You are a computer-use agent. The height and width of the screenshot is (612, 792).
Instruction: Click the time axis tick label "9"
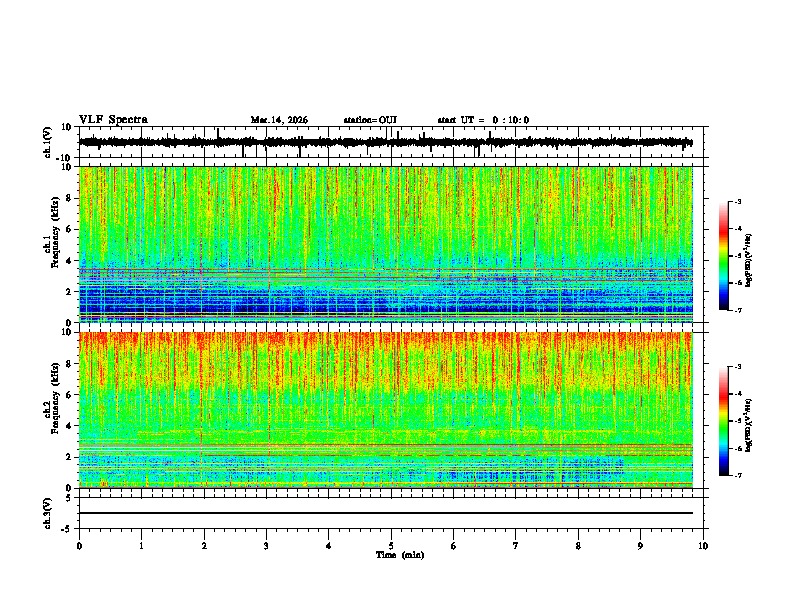click(x=641, y=546)
